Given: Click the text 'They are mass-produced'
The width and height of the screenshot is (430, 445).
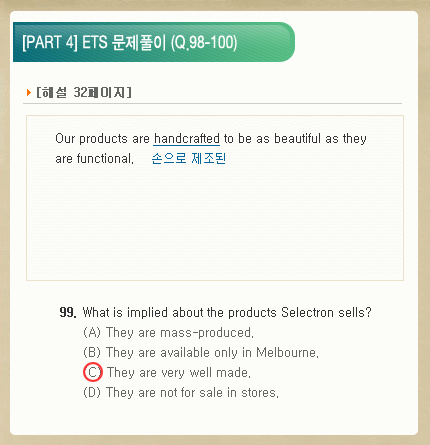Looking at the screenshot, I should coord(180,332).
